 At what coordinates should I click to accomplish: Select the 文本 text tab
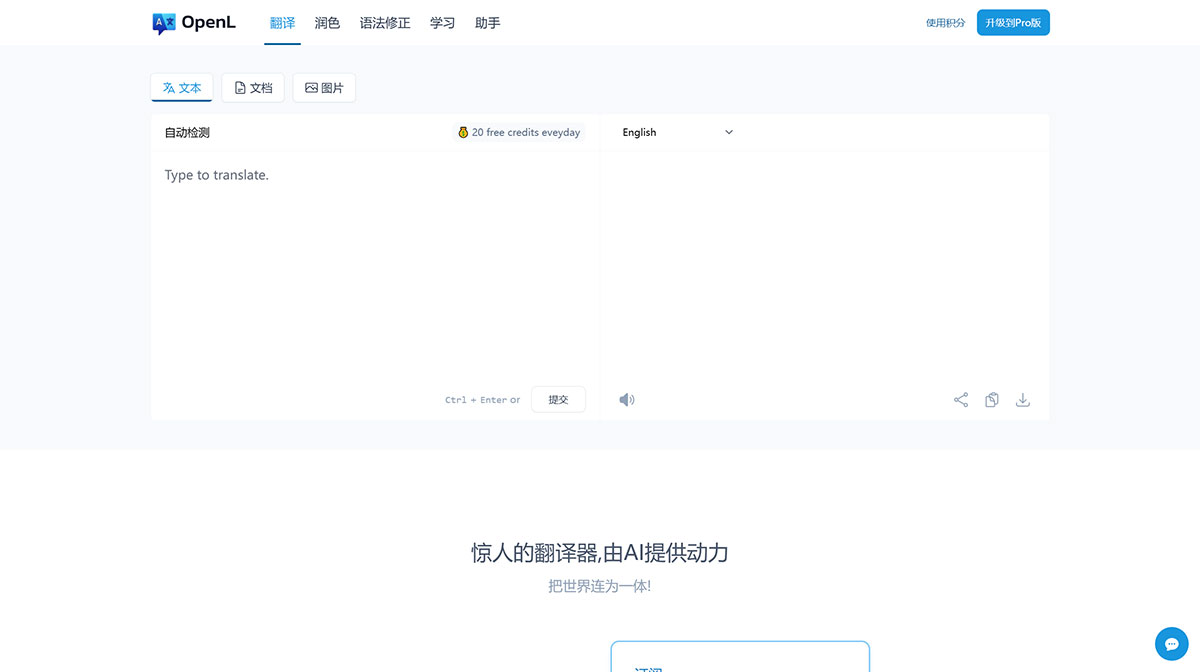click(181, 87)
